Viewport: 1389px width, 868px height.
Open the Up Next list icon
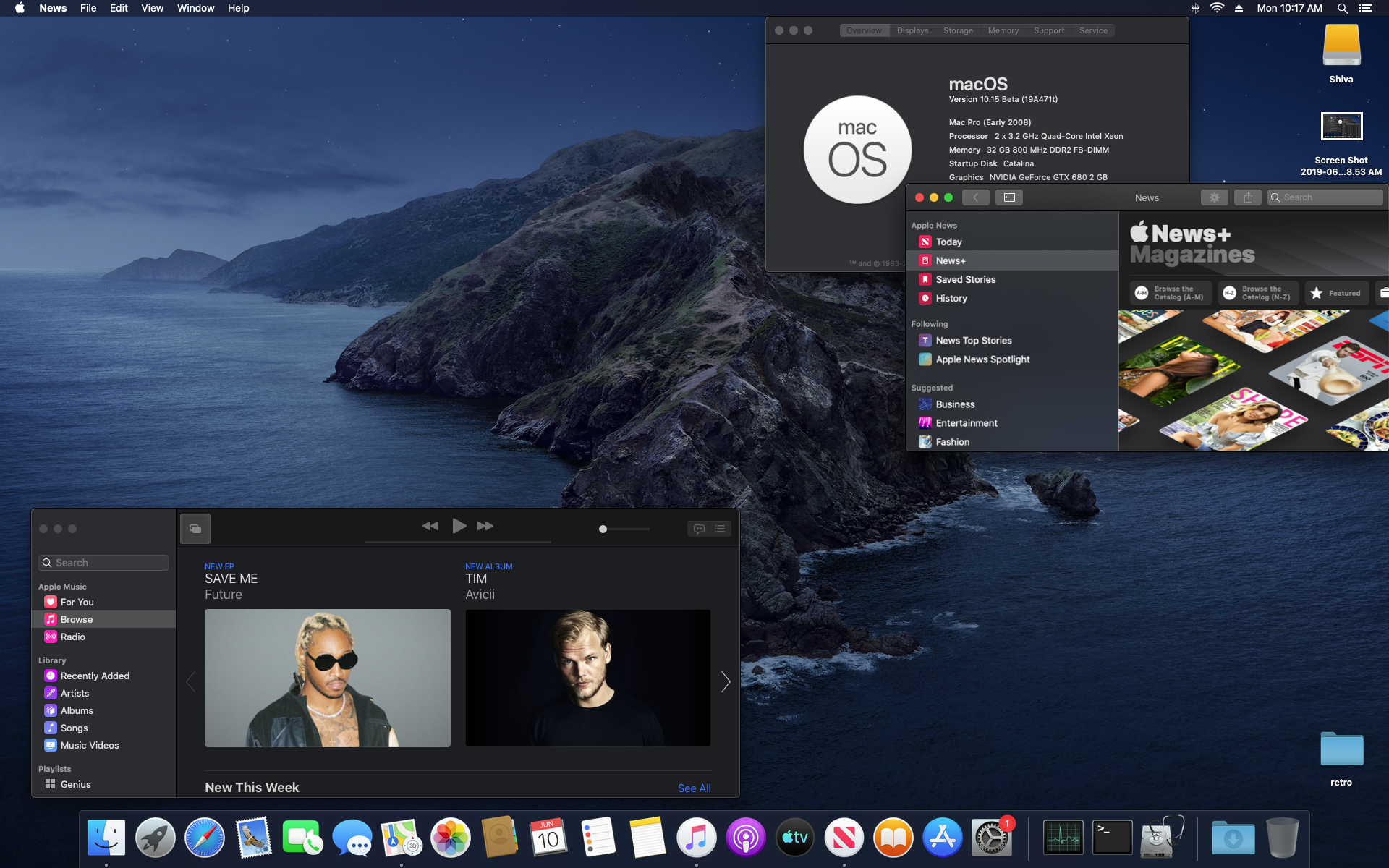(720, 529)
